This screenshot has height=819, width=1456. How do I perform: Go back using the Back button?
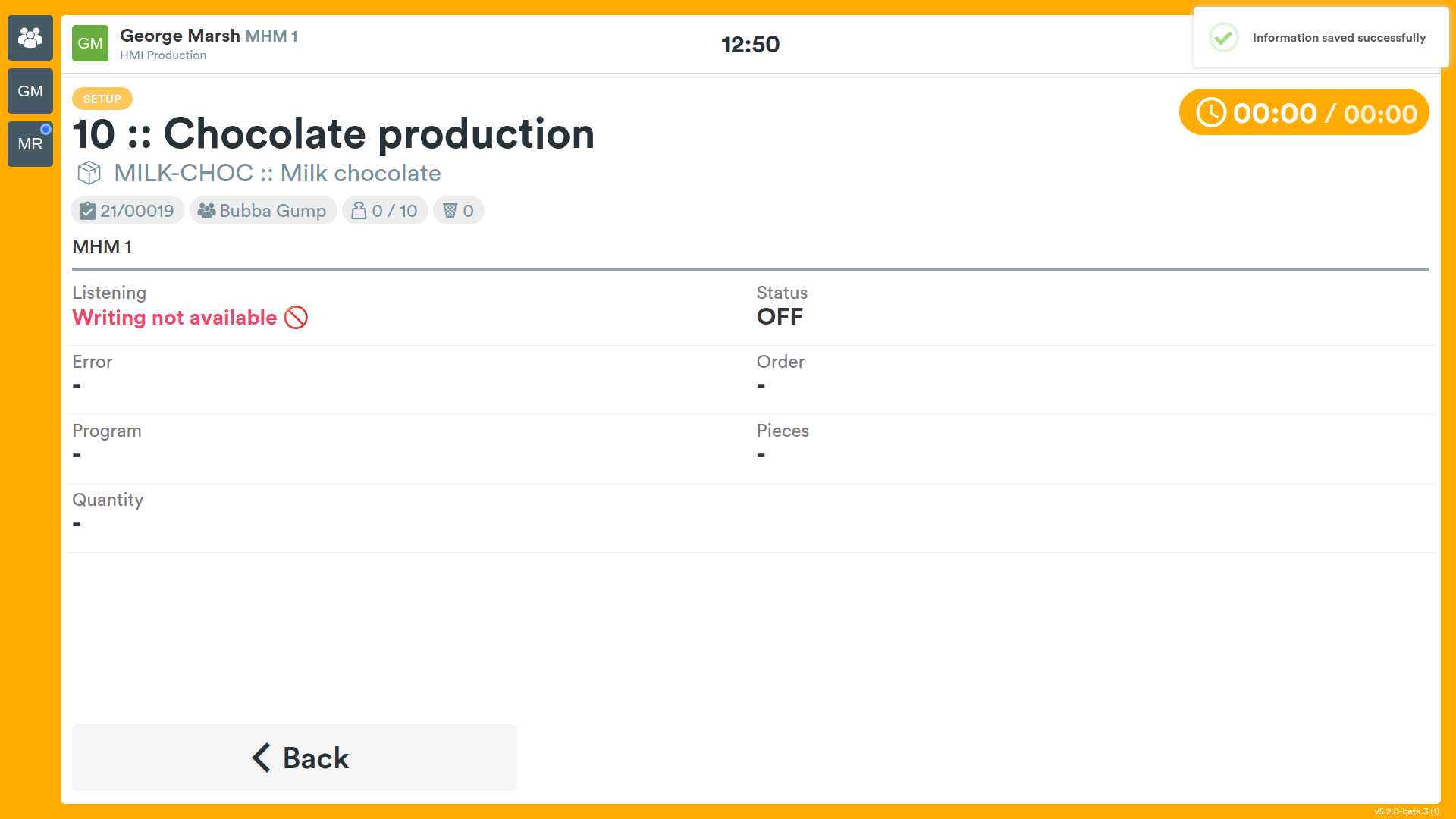pos(294,758)
